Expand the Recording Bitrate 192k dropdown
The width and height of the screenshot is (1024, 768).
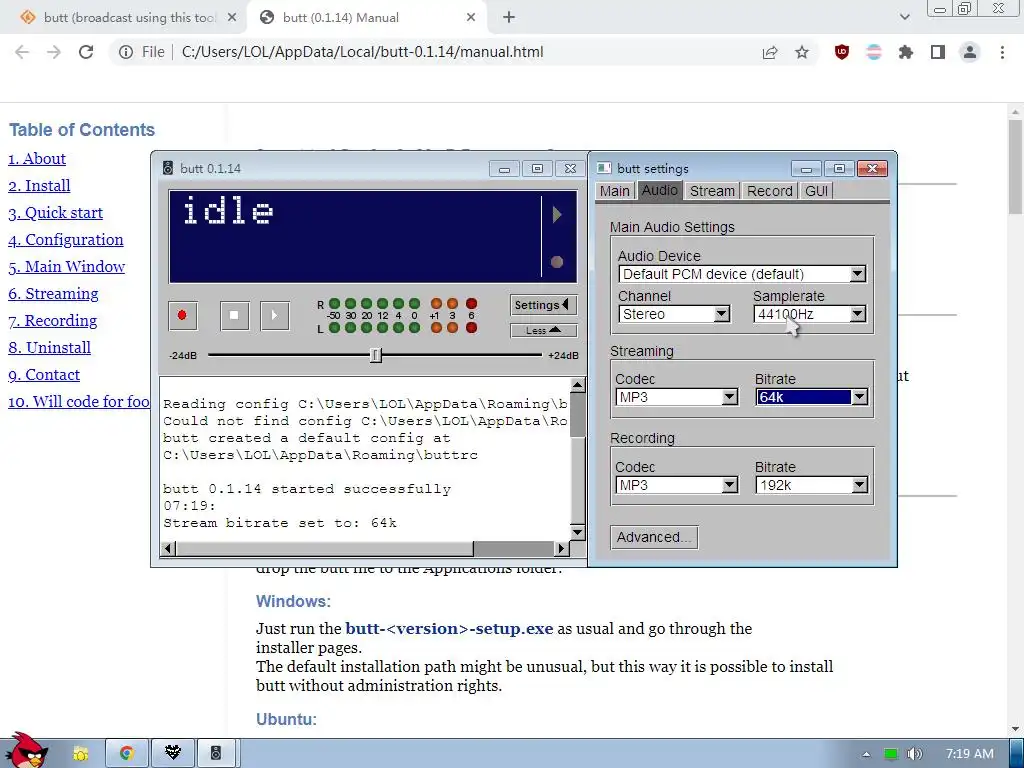812,485
